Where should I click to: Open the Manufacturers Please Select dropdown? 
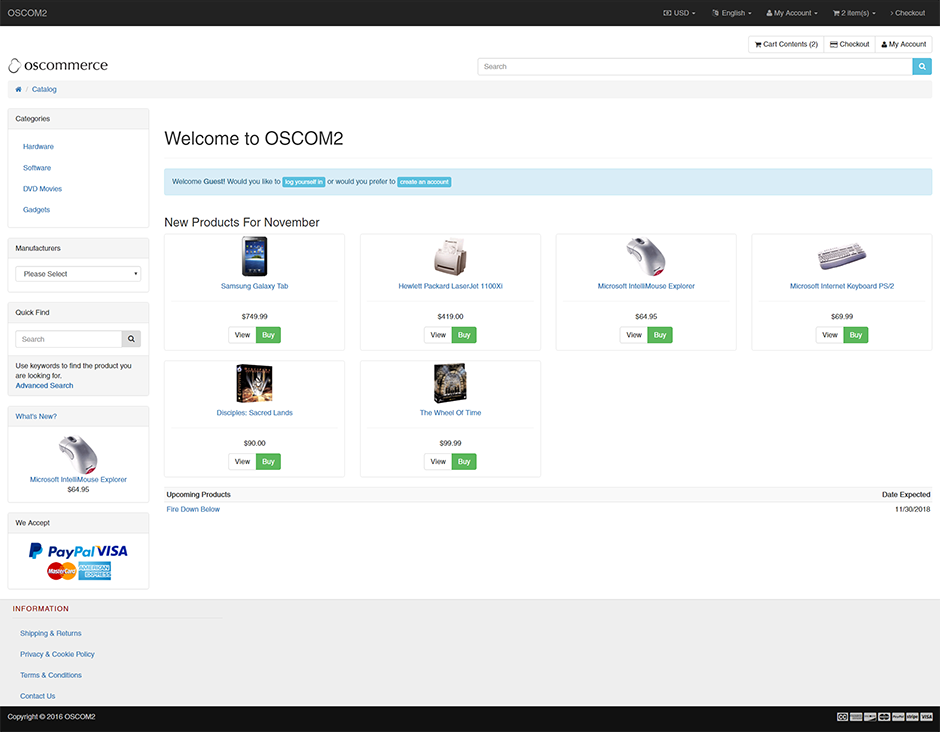pyautogui.click(x=78, y=274)
